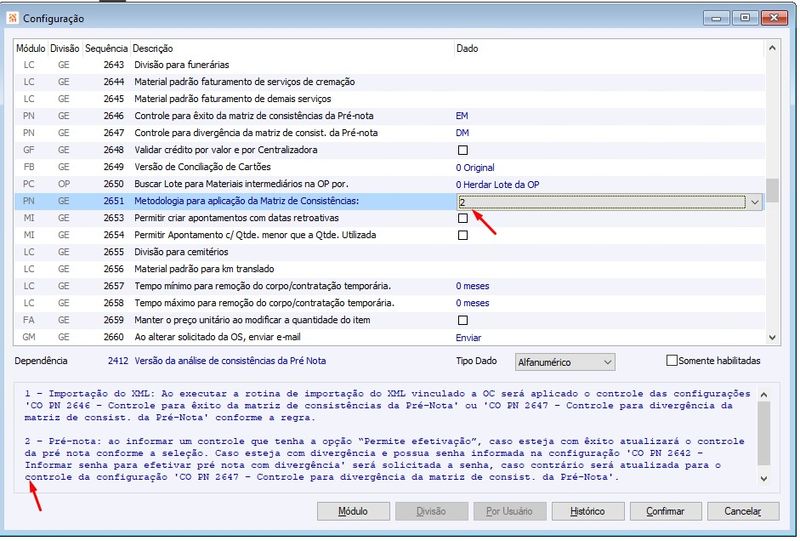Image resolution: width=800 pixels, height=541 pixels.
Task: Select row 2644 Material padrão serviços de cremação
Action: point(389,82)
